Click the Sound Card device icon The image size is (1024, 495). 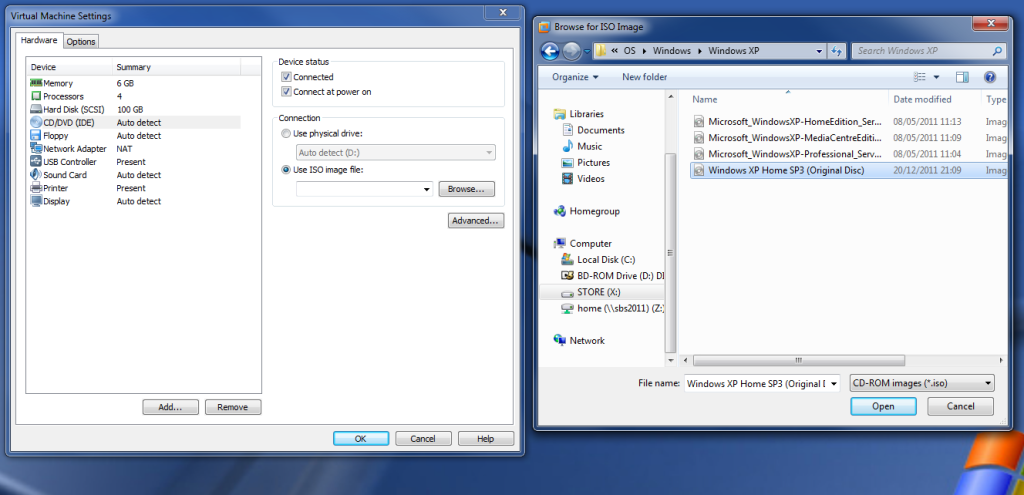pyautogui.click(x=36, y=174)
